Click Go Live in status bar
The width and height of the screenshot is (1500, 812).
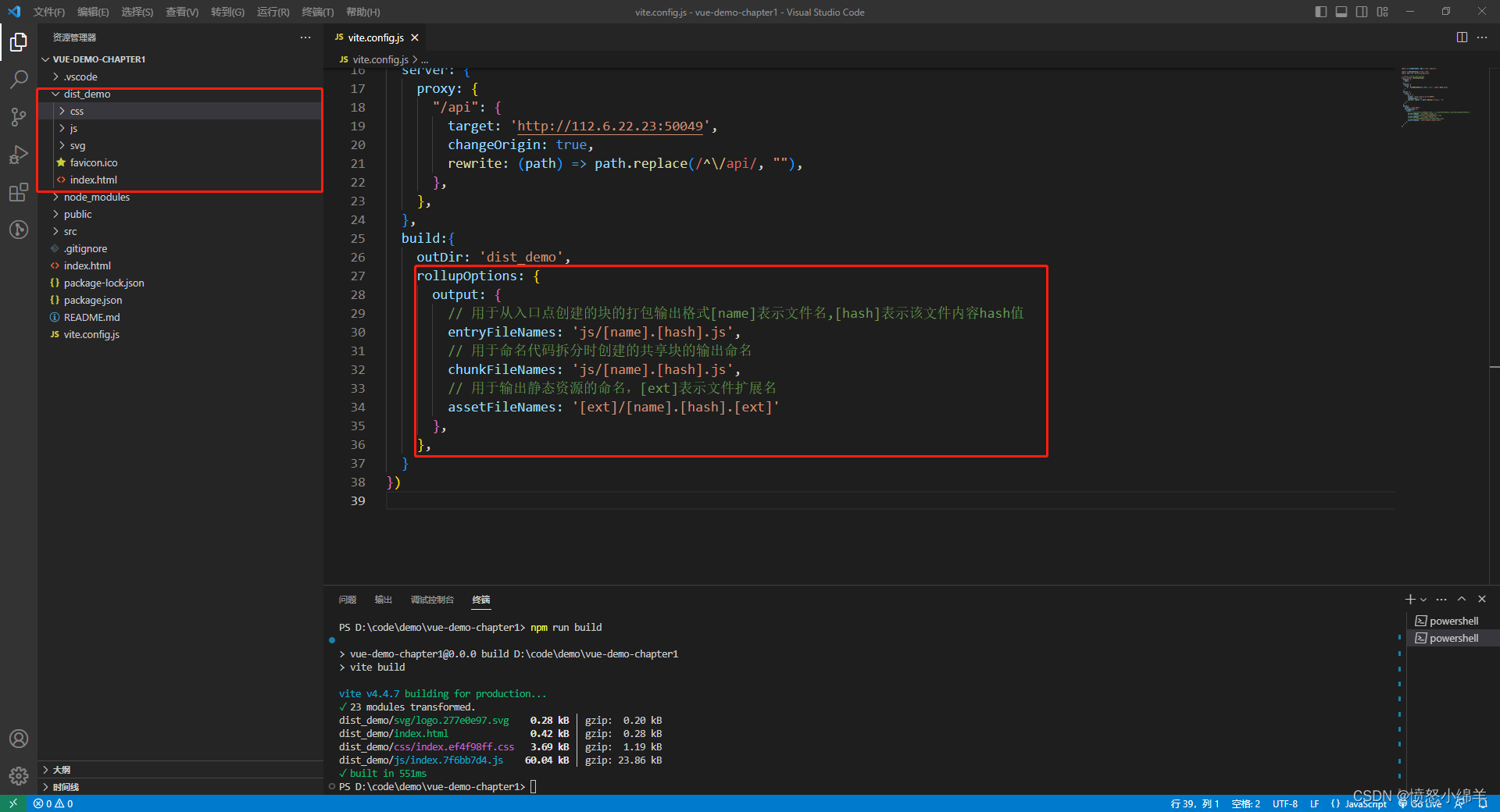1420,803
